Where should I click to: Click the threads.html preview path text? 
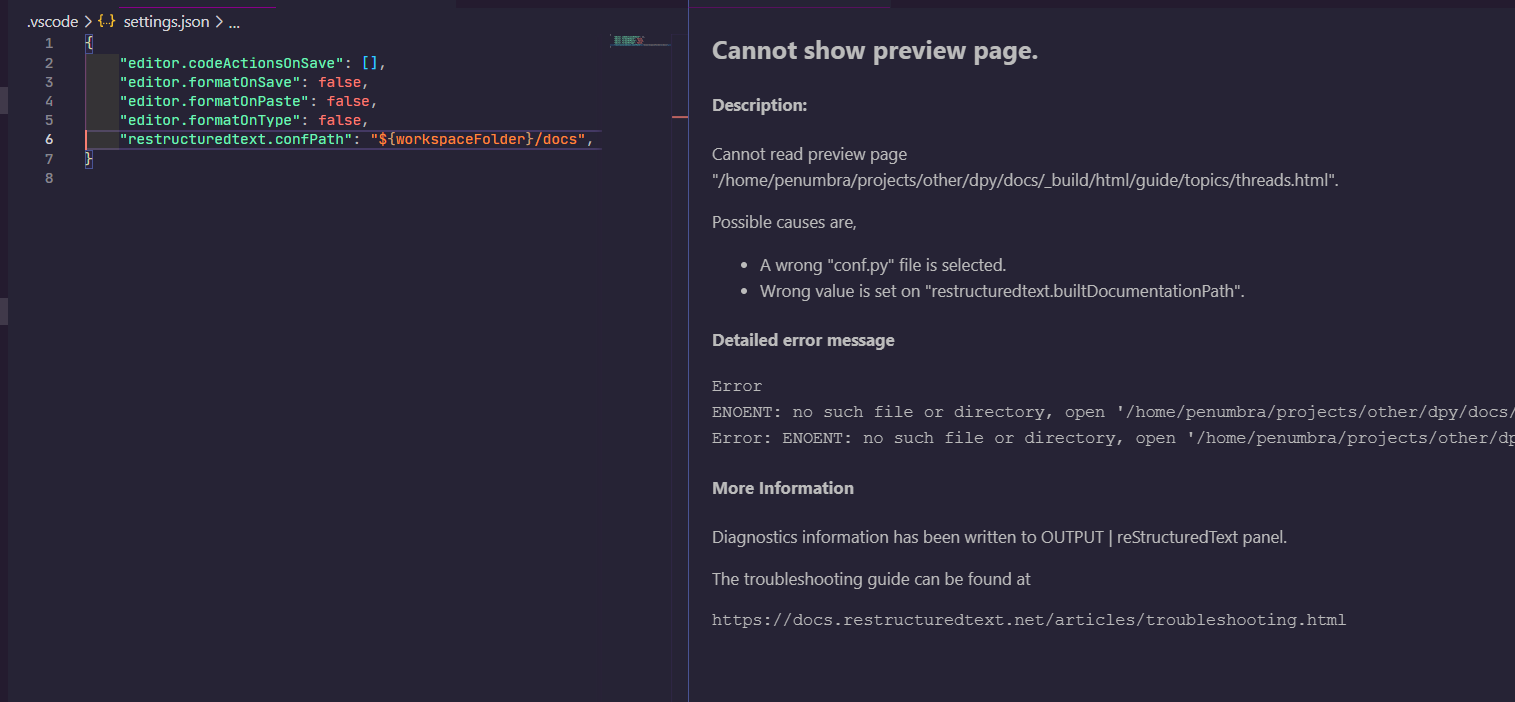click(1024, 180)
